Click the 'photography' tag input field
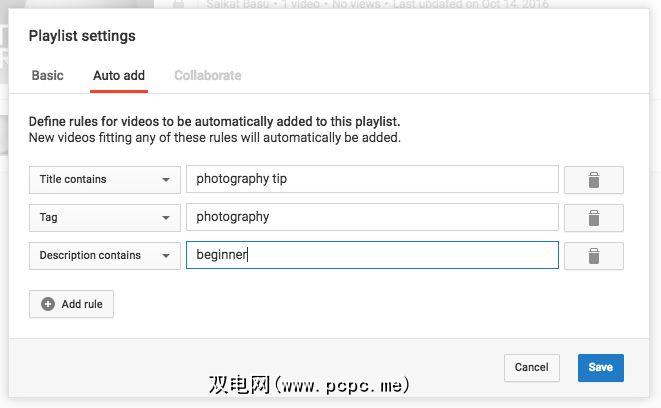The height and width of the screenshot is (408, 661). coord(372,218)
